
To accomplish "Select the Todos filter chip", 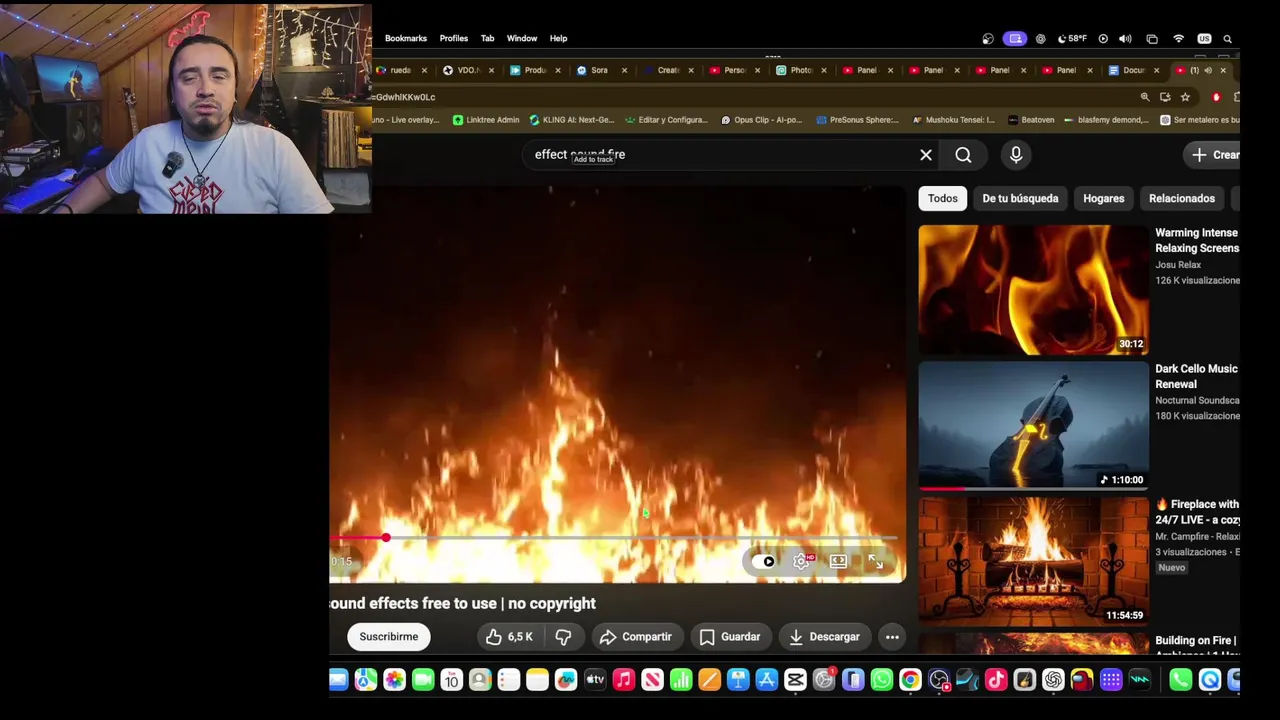I will click(x=942, y=198).
